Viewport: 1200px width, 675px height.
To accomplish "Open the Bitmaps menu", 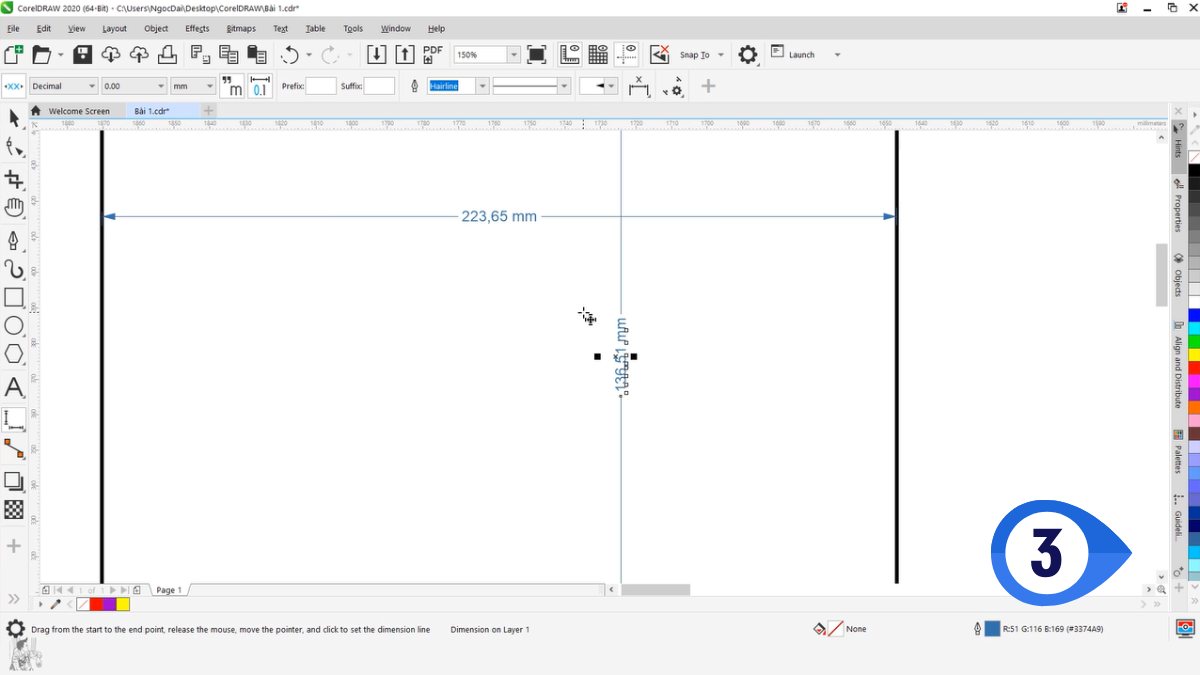I will pyautogui.click(x=241, y=28).
